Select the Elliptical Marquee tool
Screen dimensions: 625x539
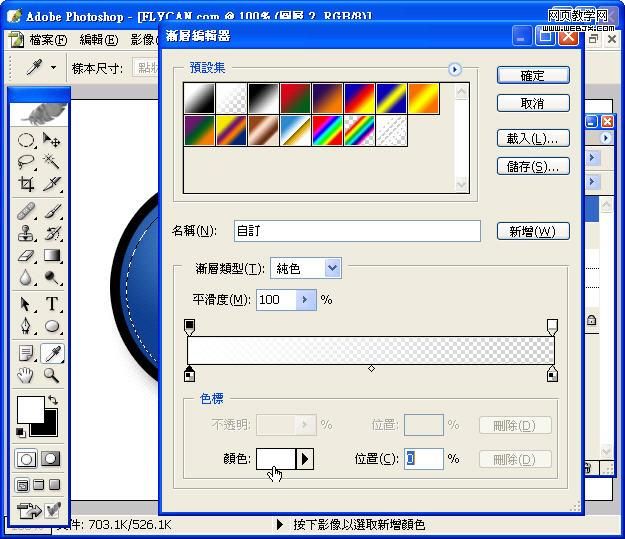click(x=26, y=140)
